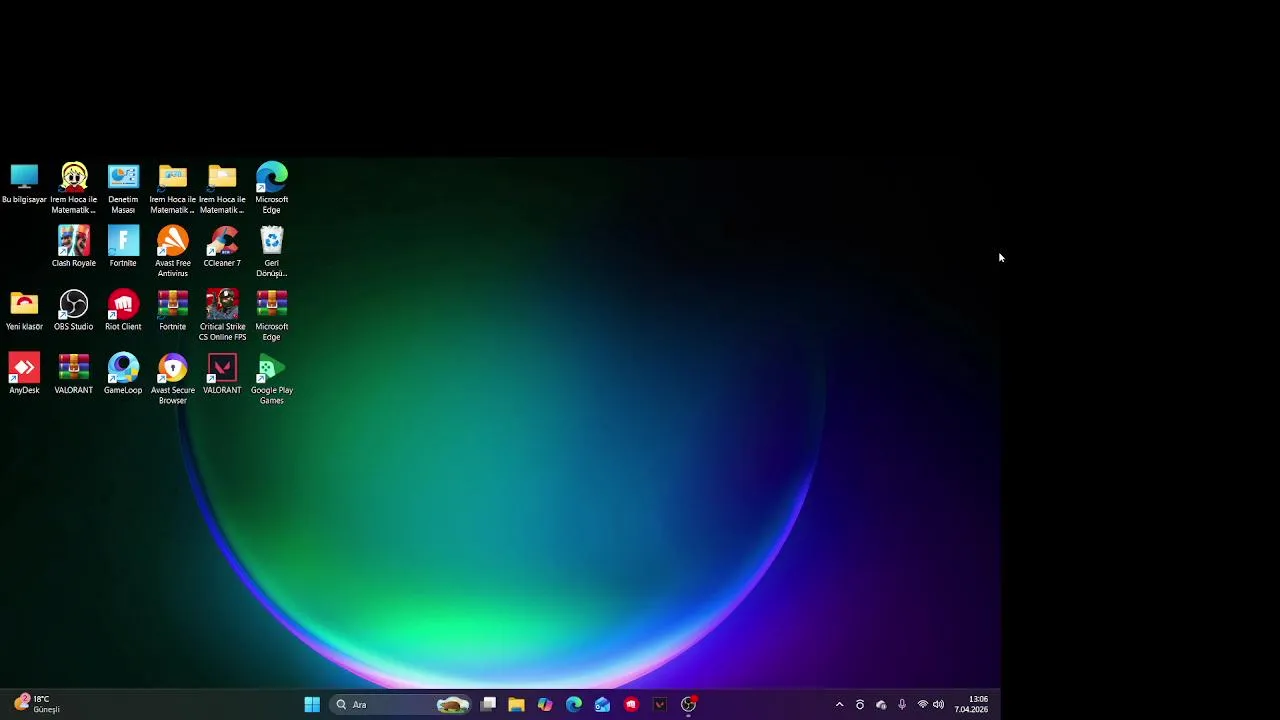This screenshot has height=720, width=1280.
Task: Open the Bu bilgisayar desktop icon
Action: click(x=24, y=184)
